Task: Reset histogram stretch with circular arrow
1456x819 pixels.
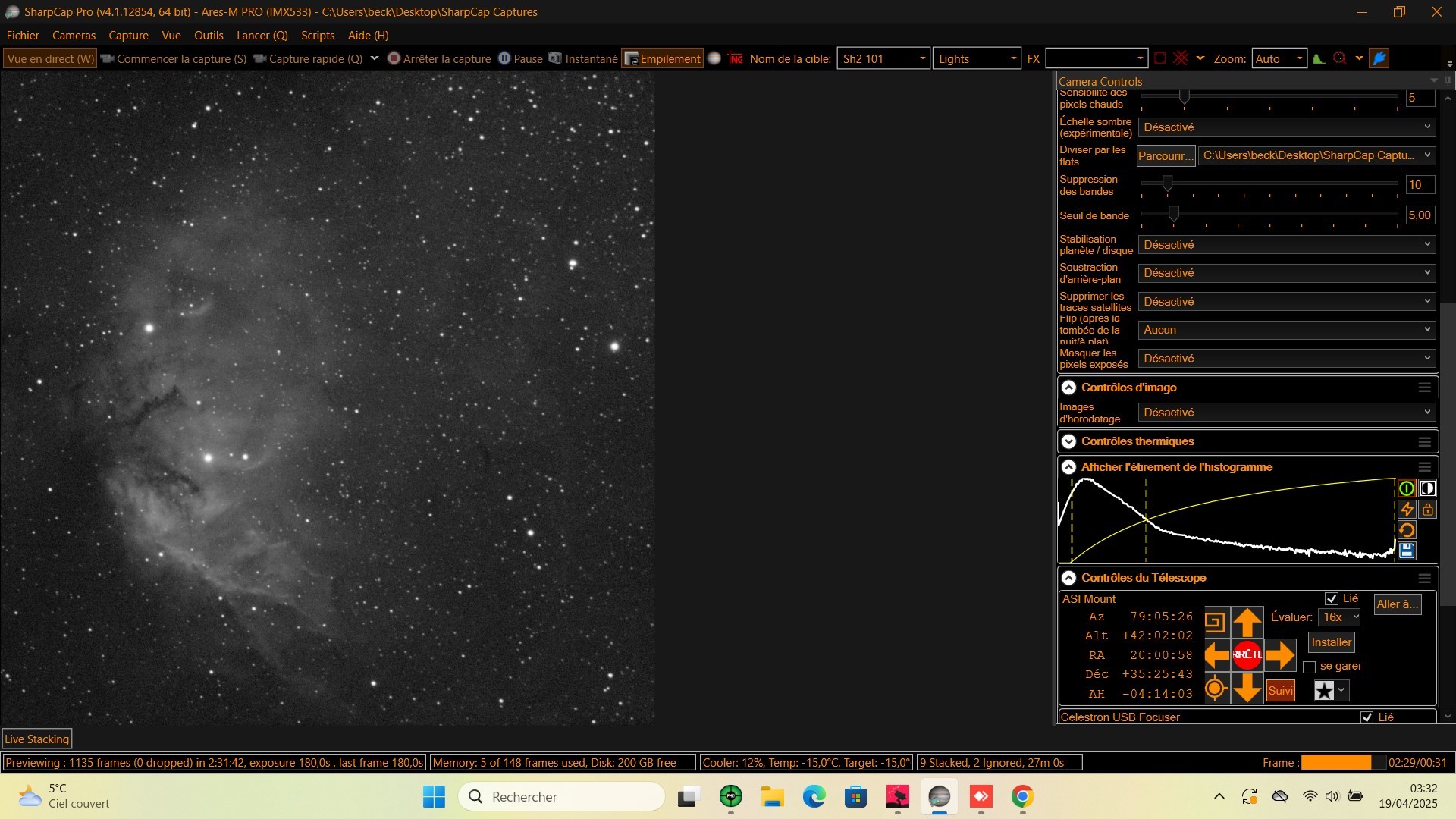Action: (x=1407, y=530)
